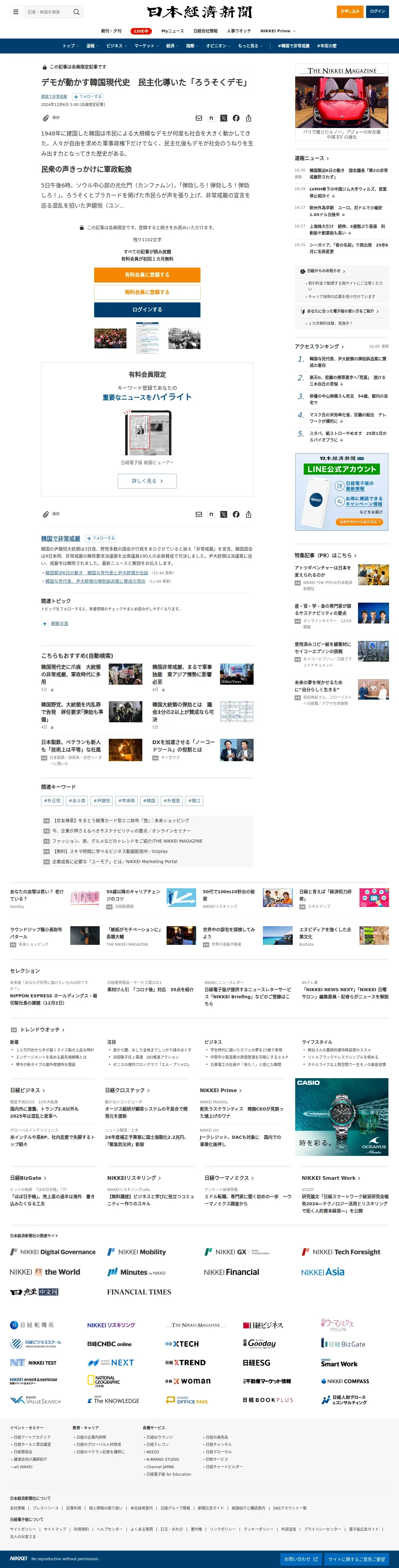Share by email using the top share bar
Screen dimensions: 399x1568
point(199,118)
